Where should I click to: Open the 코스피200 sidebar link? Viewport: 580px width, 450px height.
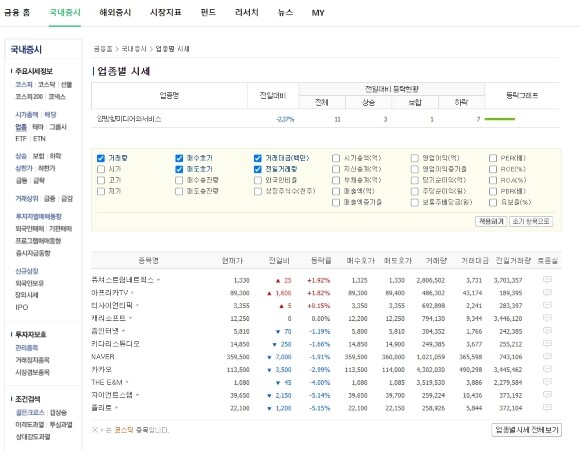point(29,97)
